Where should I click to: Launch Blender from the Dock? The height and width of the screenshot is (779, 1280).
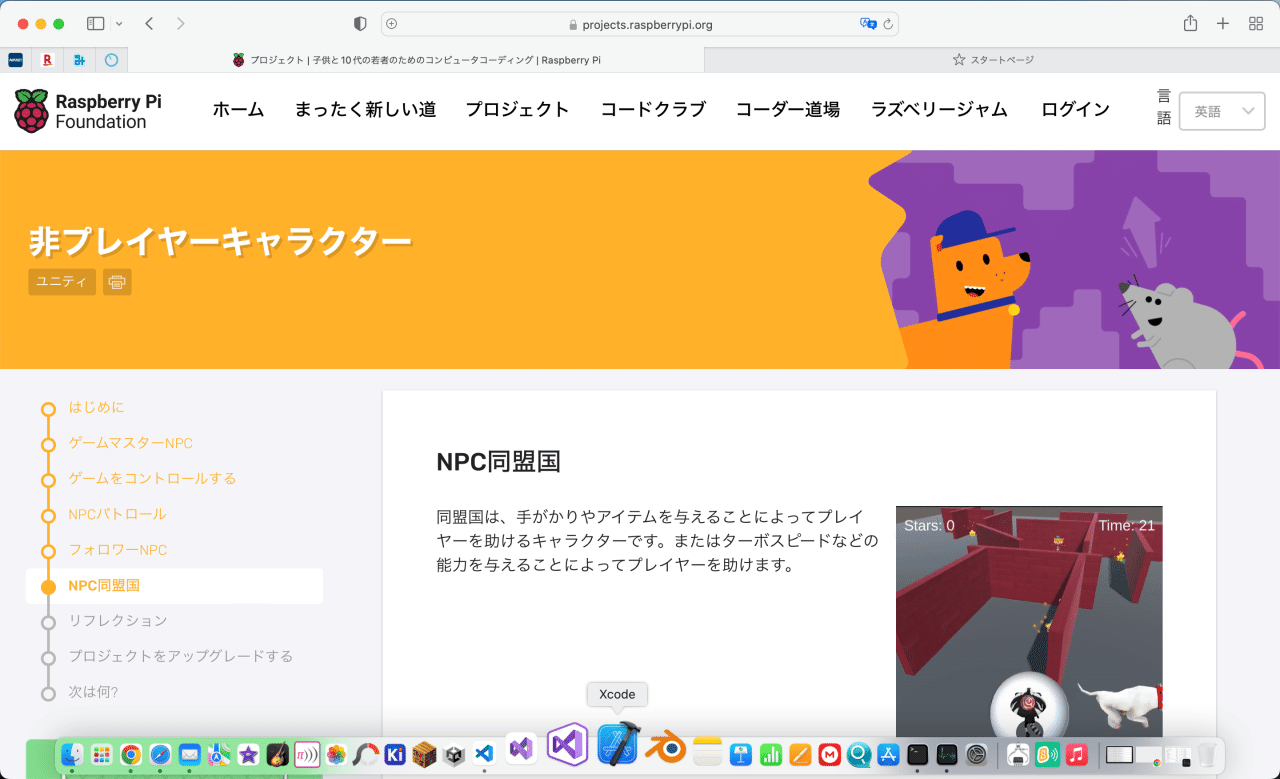pos(665,753)
